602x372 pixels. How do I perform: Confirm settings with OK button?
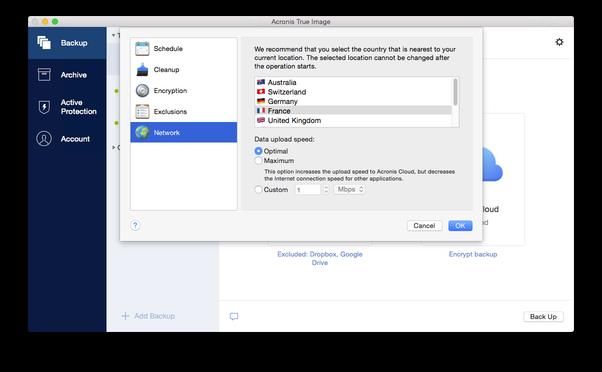[460, 226]
